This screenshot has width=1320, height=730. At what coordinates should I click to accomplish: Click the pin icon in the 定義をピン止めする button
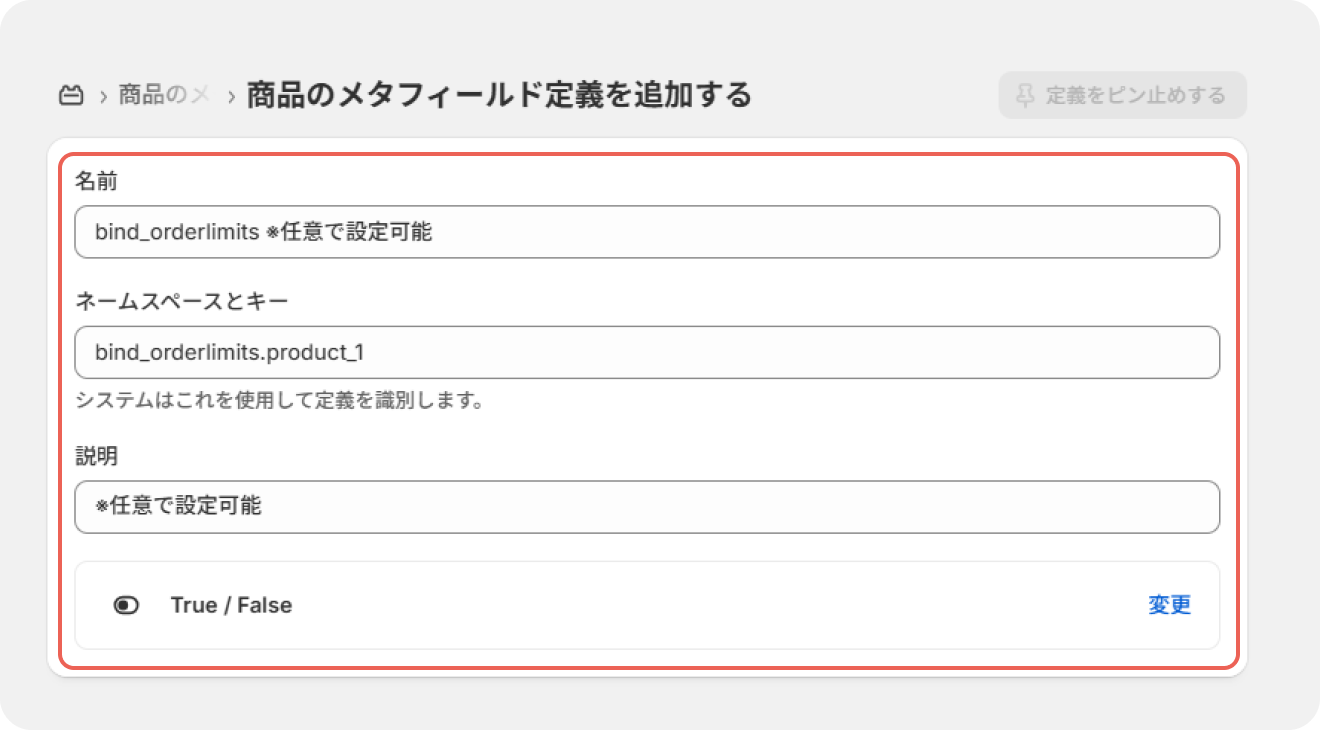coord(1025,95)
